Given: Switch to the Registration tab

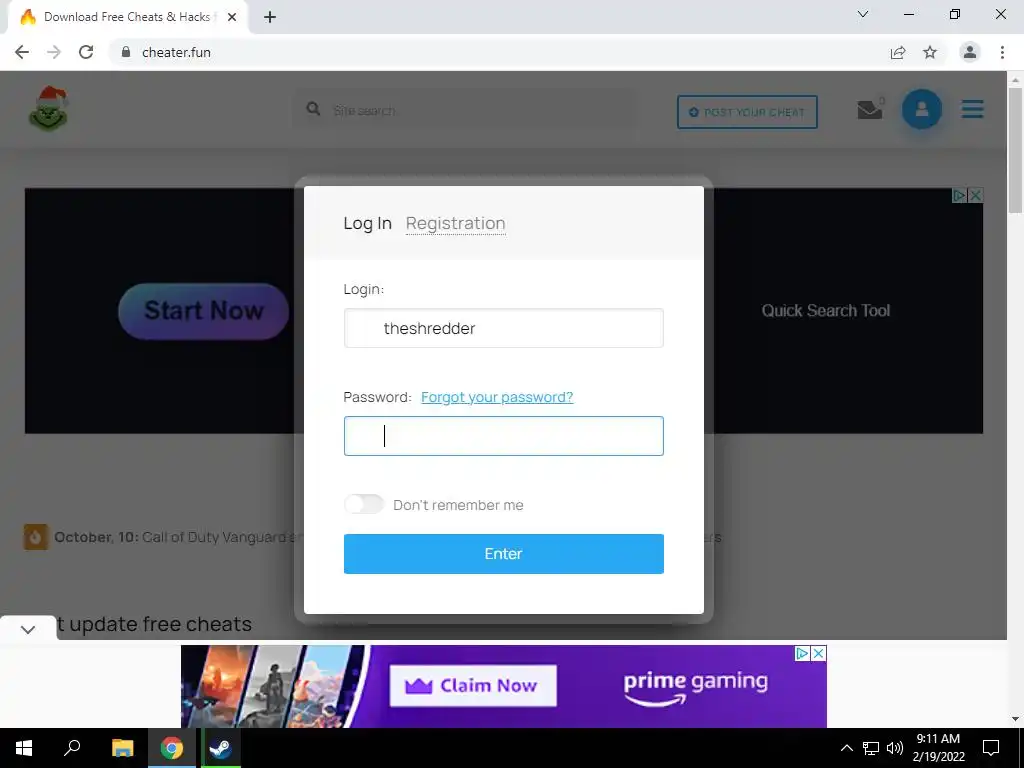Looking at the screenshot, I should (x=455, y=223).
